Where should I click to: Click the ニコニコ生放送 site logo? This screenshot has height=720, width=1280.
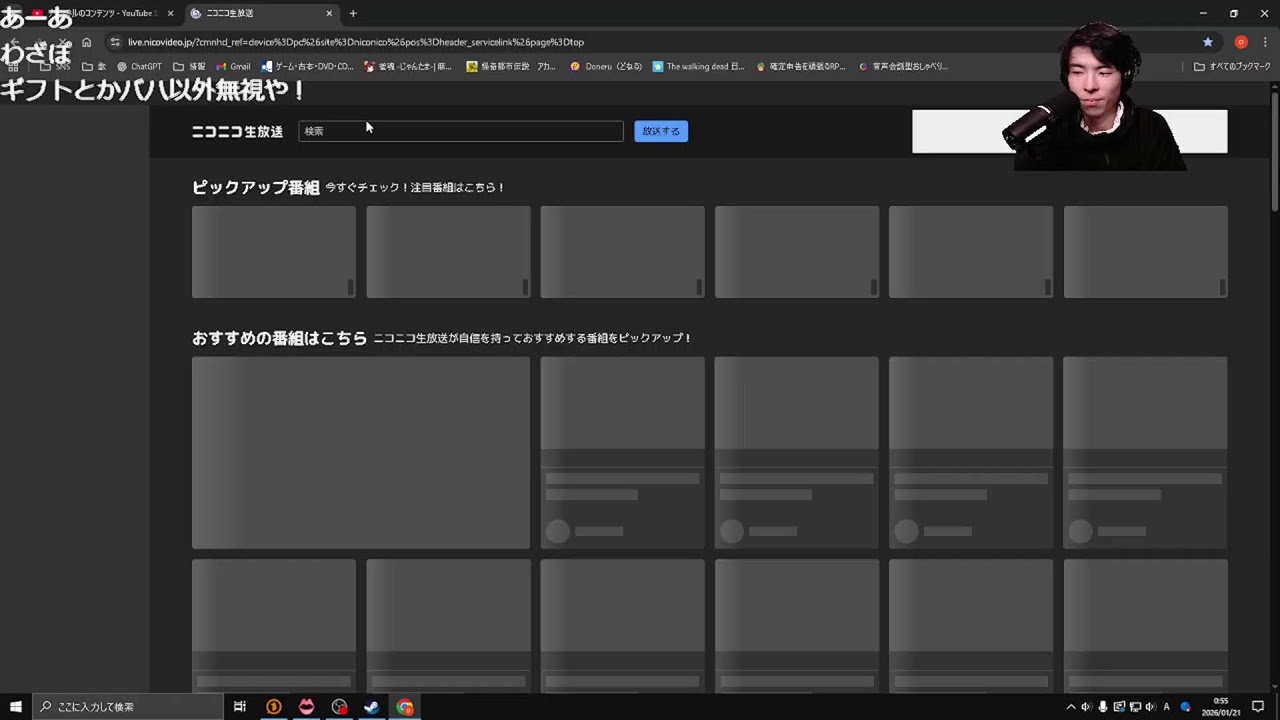[x=237, y=131]
